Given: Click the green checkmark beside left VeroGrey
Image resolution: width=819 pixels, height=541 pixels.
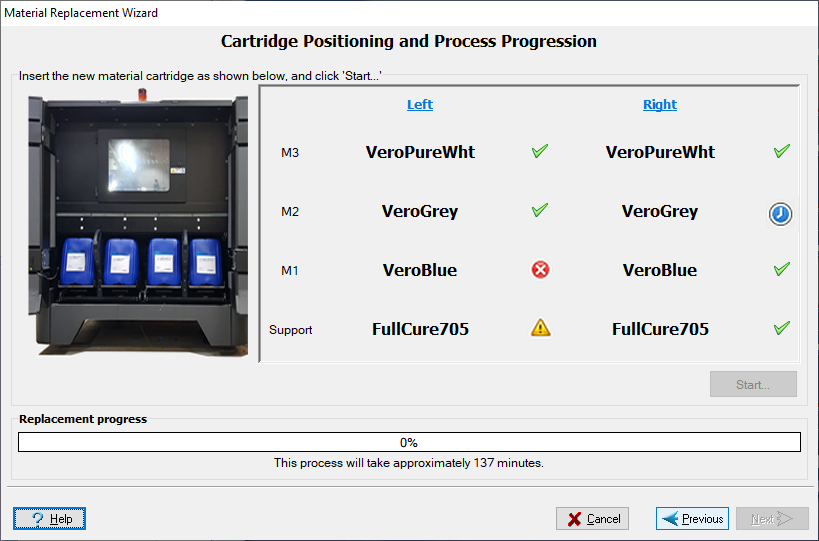Looking at the screenshot, I should click(540, 211).
